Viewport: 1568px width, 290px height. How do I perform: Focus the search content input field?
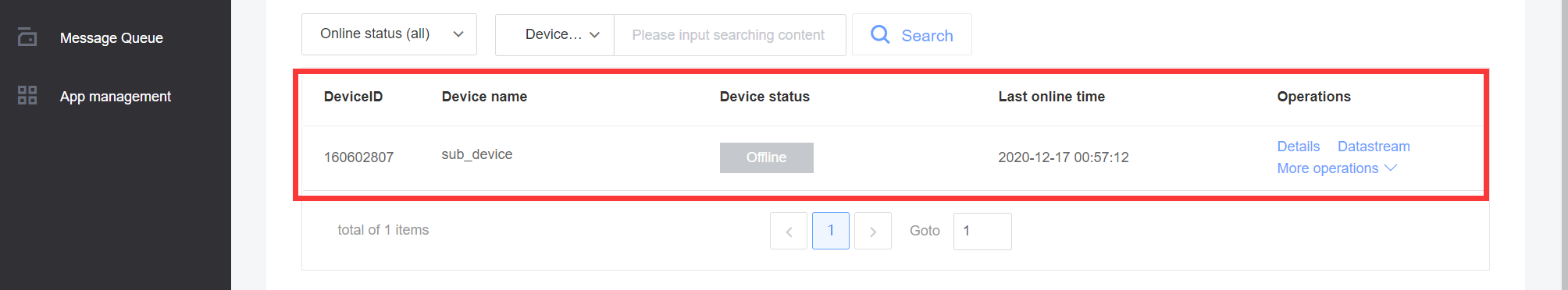pos(729,35)
